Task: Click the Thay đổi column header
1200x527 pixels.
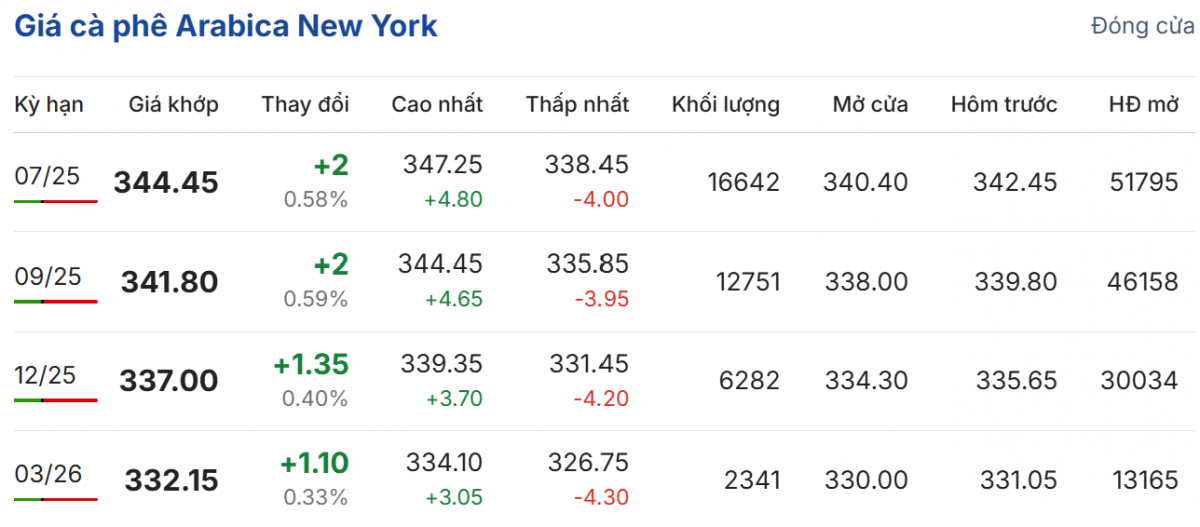Action: click(305, 104)
